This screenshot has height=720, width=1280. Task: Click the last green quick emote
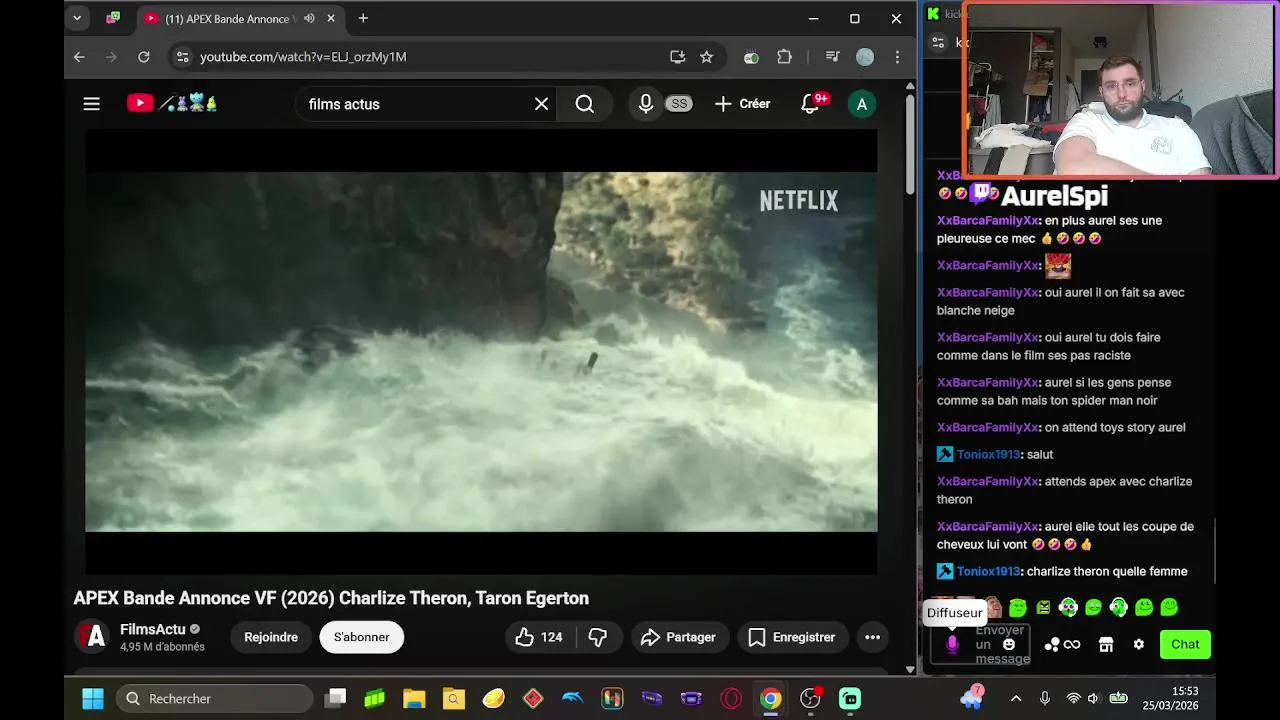coord(1169,607)
